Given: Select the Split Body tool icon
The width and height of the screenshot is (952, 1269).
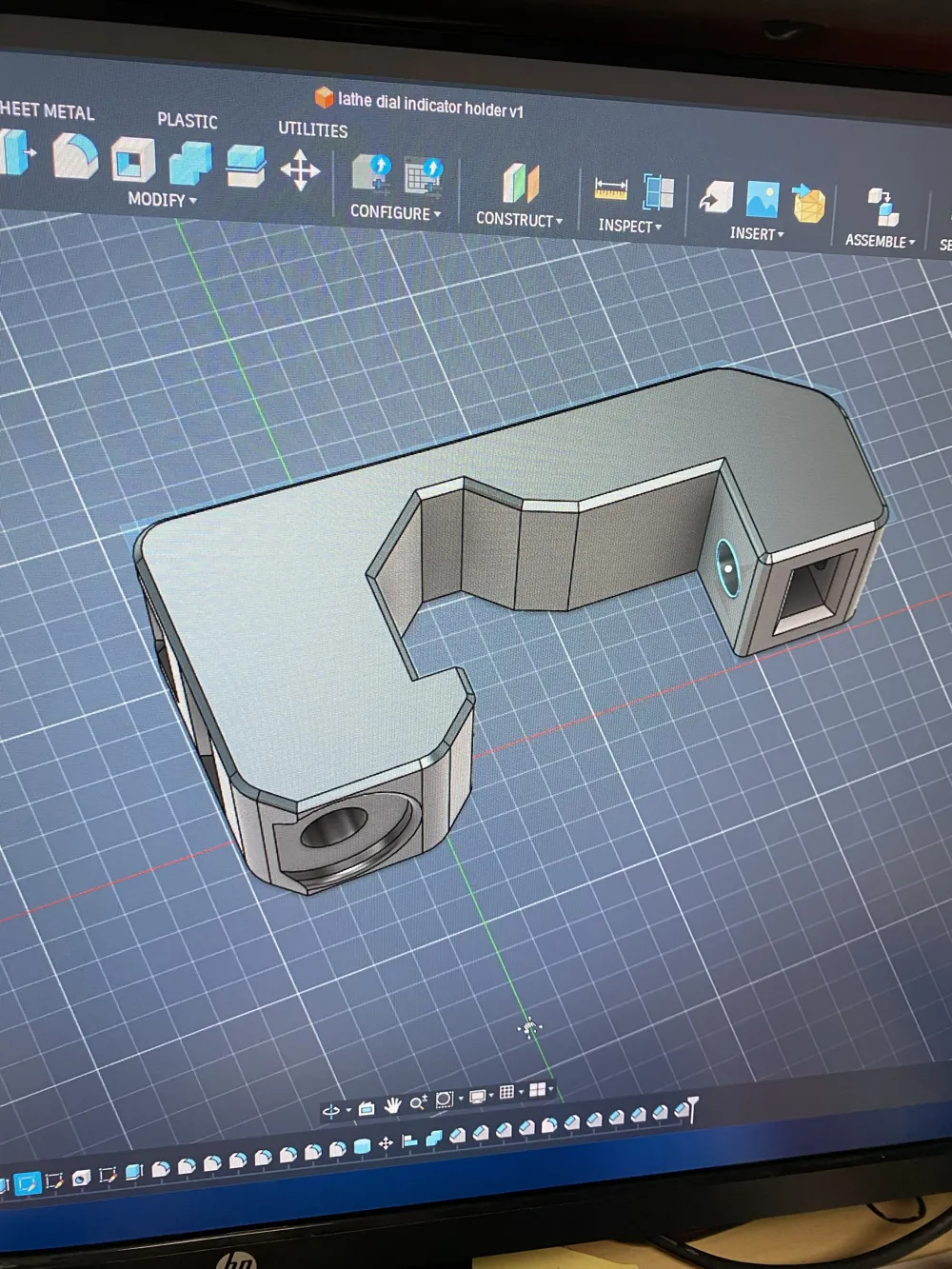Looking at the screenshot, I should (x=246, y=167).
